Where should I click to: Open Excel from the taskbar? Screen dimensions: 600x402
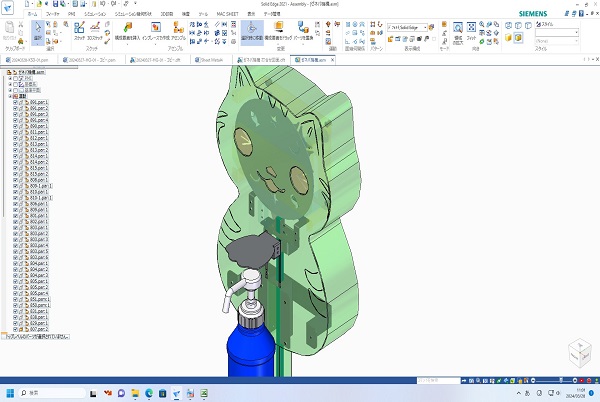204,393
